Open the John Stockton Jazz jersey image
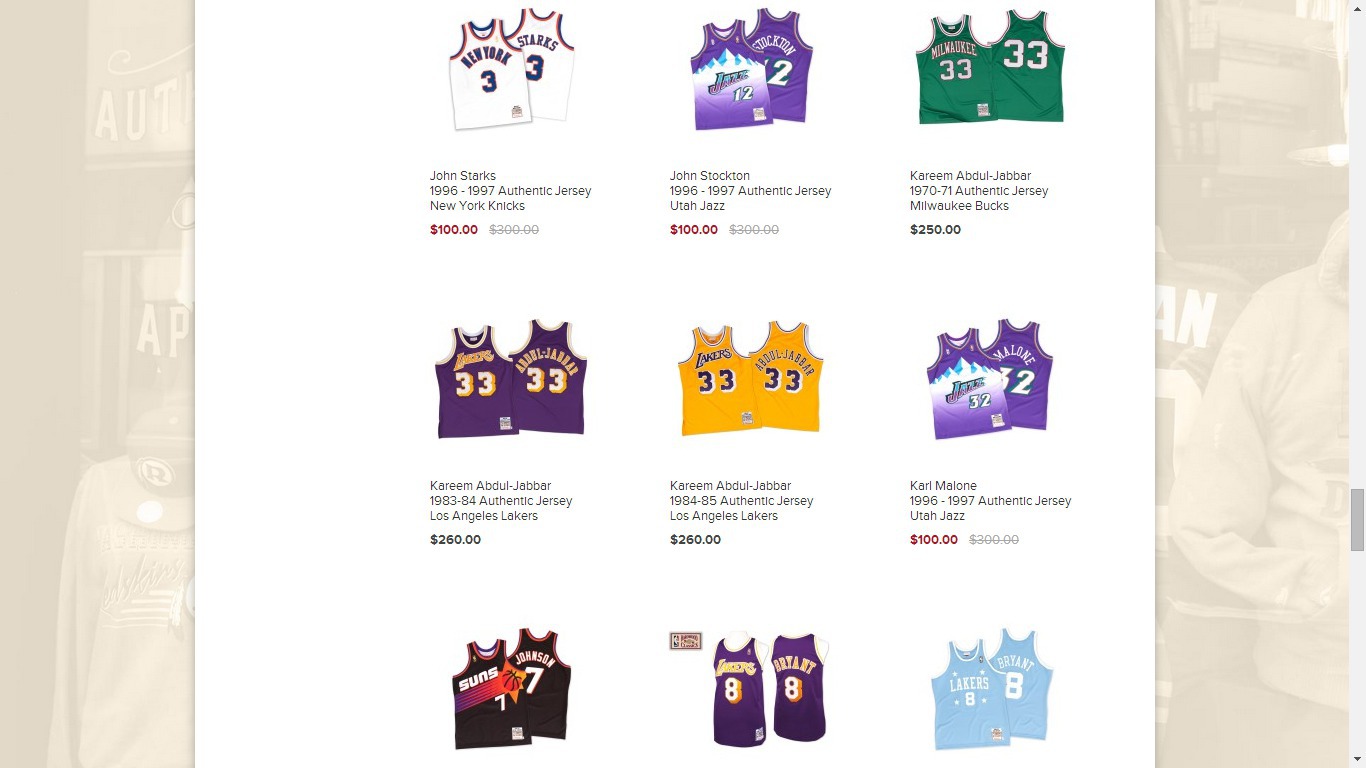 click(x=751, y=68)
